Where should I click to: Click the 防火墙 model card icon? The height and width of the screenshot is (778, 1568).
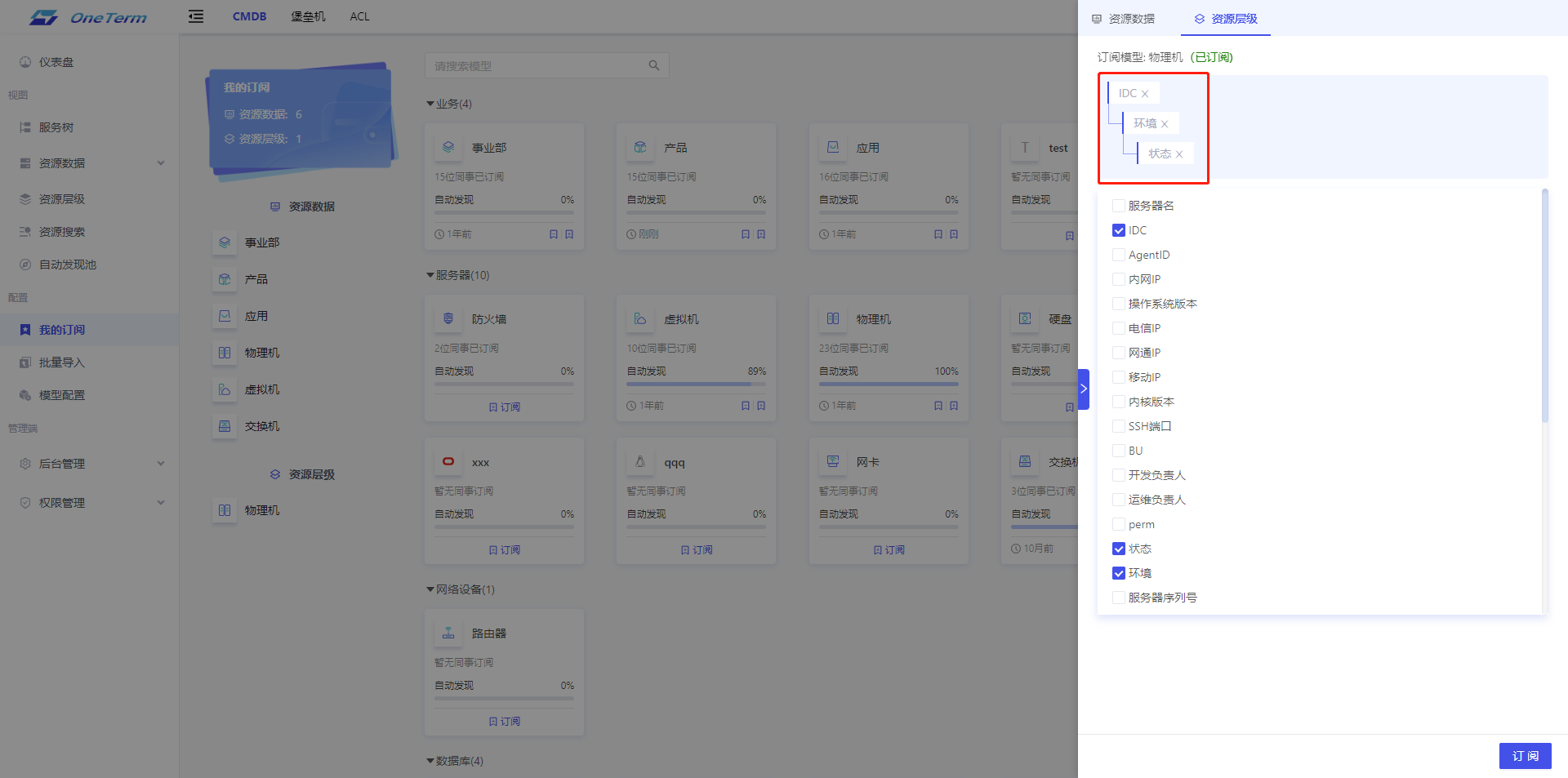(448, 319)
